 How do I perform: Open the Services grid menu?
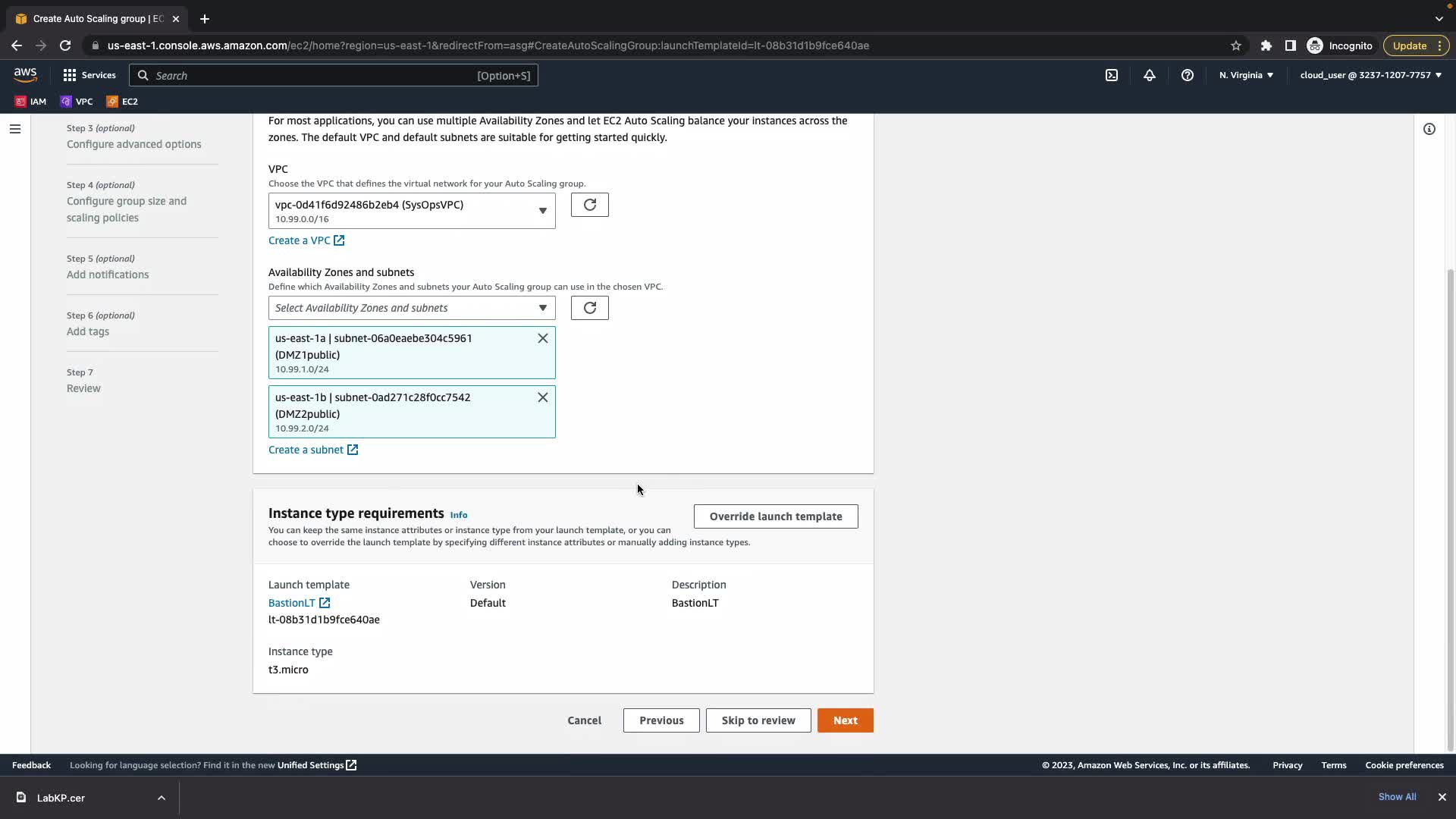coord(89,75)
